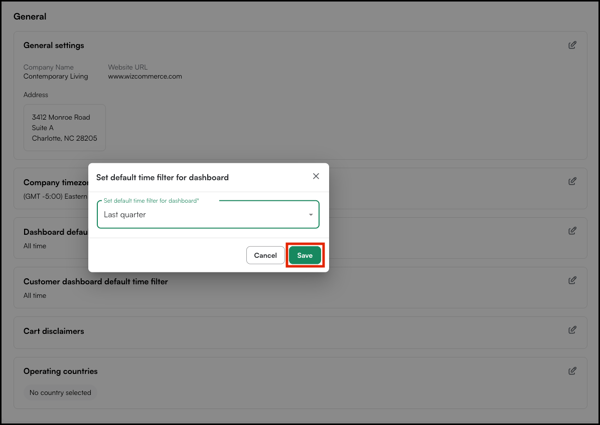Click the No country selected chip
Image resolution: width=600 pixels, height=425 pixels.
(60, 392)
